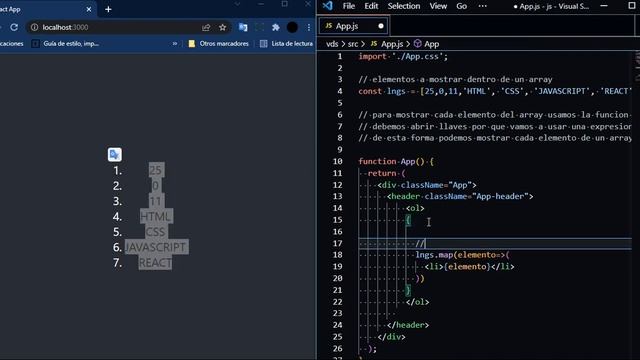Click the const lngs array line
The width and height of the screenshot is (640, 360).
point(495,91)
